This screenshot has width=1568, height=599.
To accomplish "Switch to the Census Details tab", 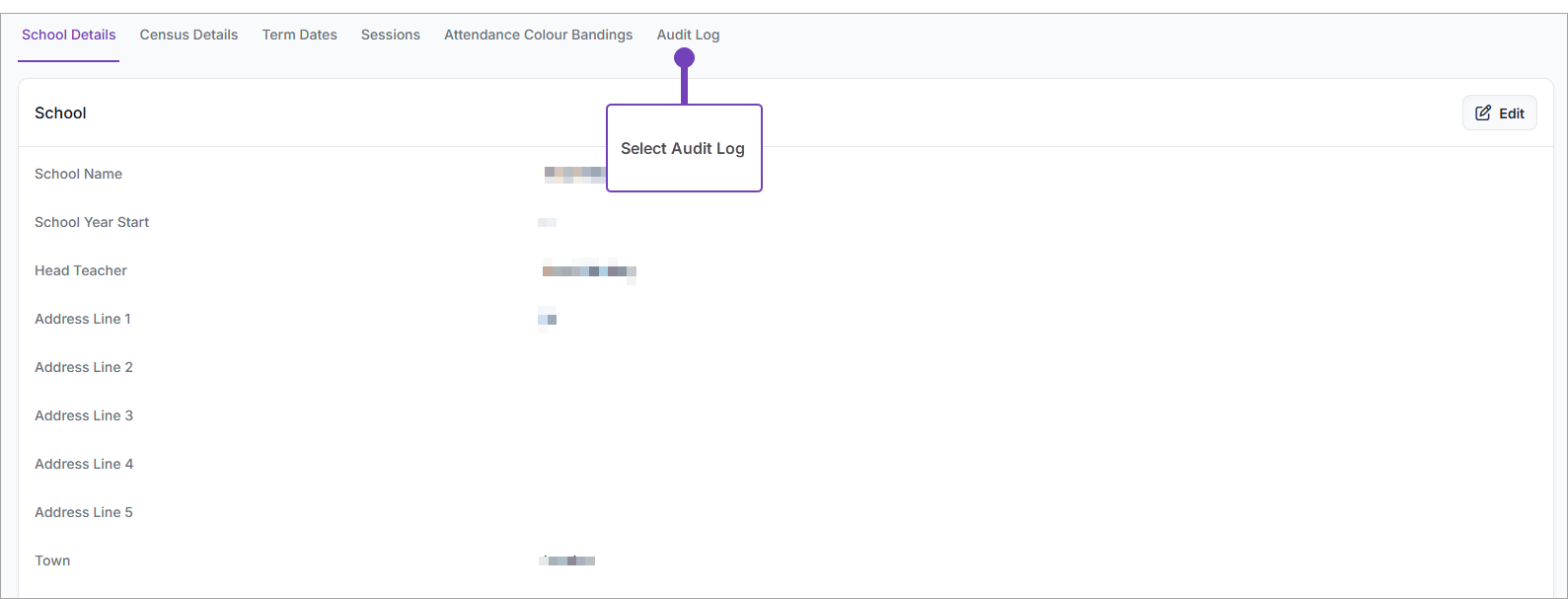I will pyautogui.click(x=188, y=35).
